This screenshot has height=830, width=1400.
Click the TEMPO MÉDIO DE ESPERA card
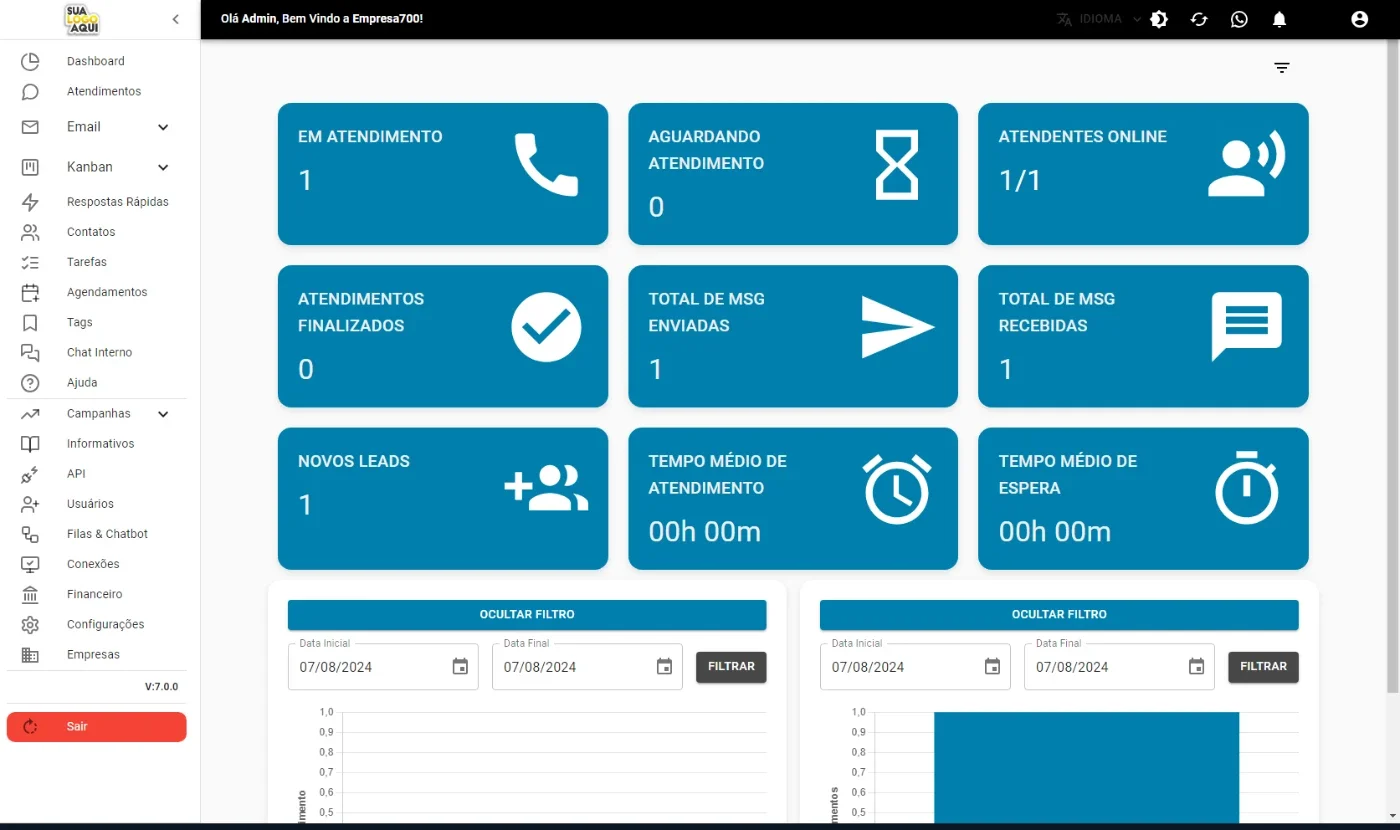(x=1143, y=499)
